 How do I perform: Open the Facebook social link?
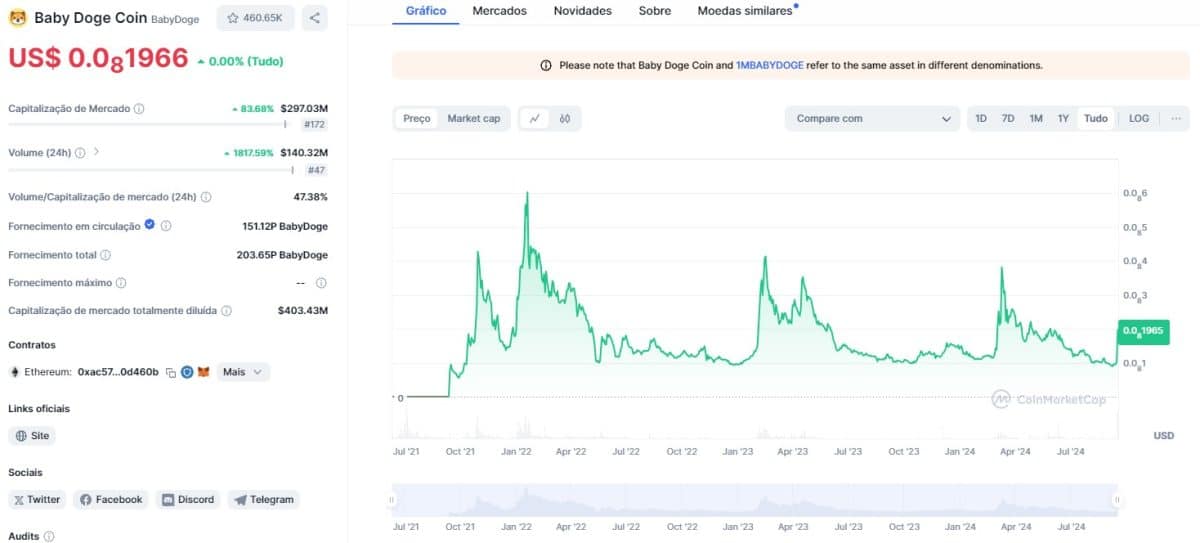pyautogui.click(x=111, y=499)
